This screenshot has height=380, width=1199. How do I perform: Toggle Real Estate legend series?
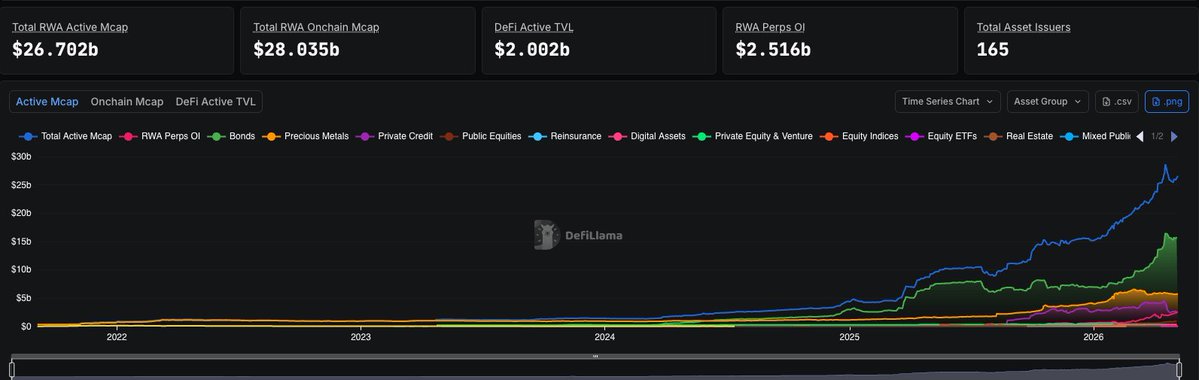coord(1019,136)
